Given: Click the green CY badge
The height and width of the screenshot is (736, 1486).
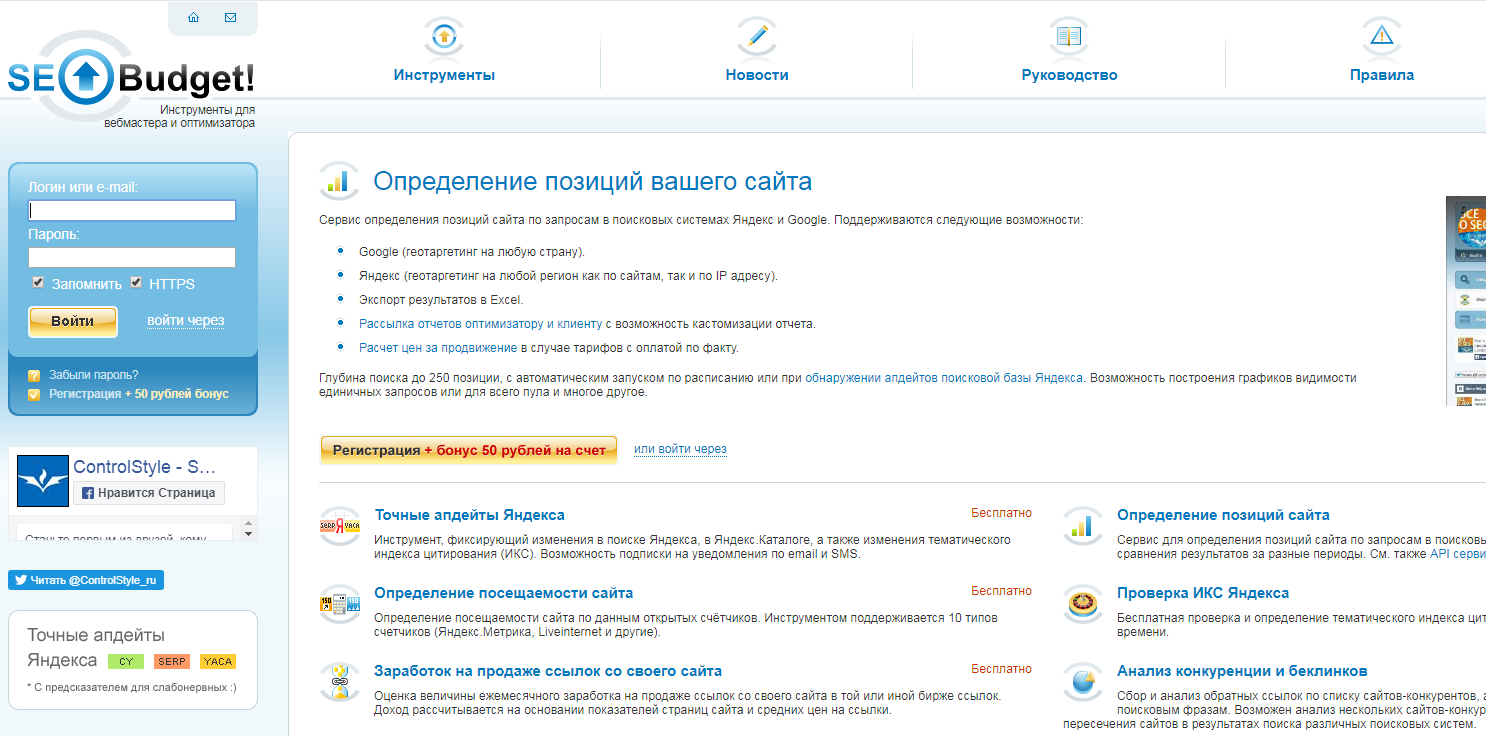Looking at the screenshot, I should click(x=126, y=662).
